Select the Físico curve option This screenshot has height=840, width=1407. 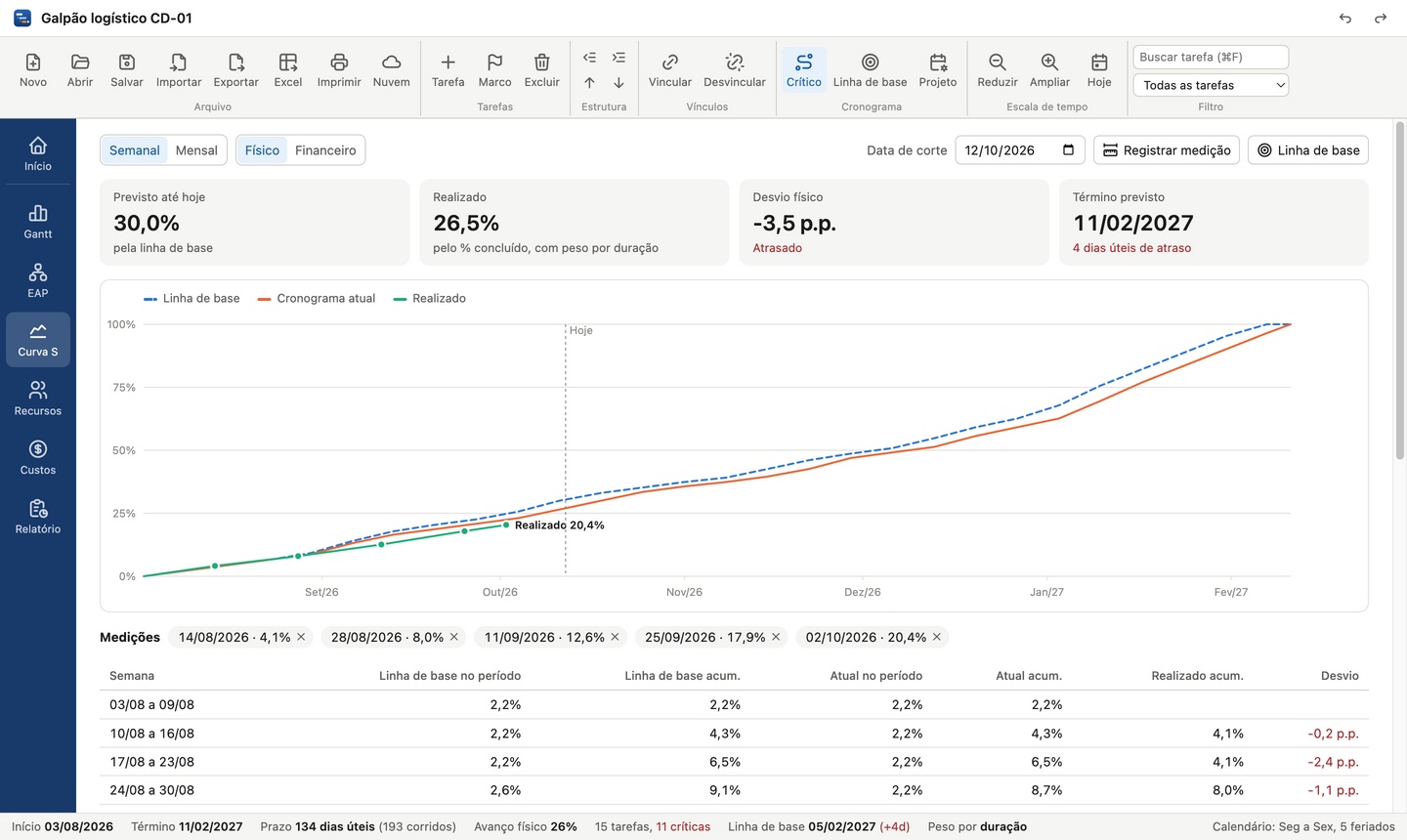click(x=262, y=150)
